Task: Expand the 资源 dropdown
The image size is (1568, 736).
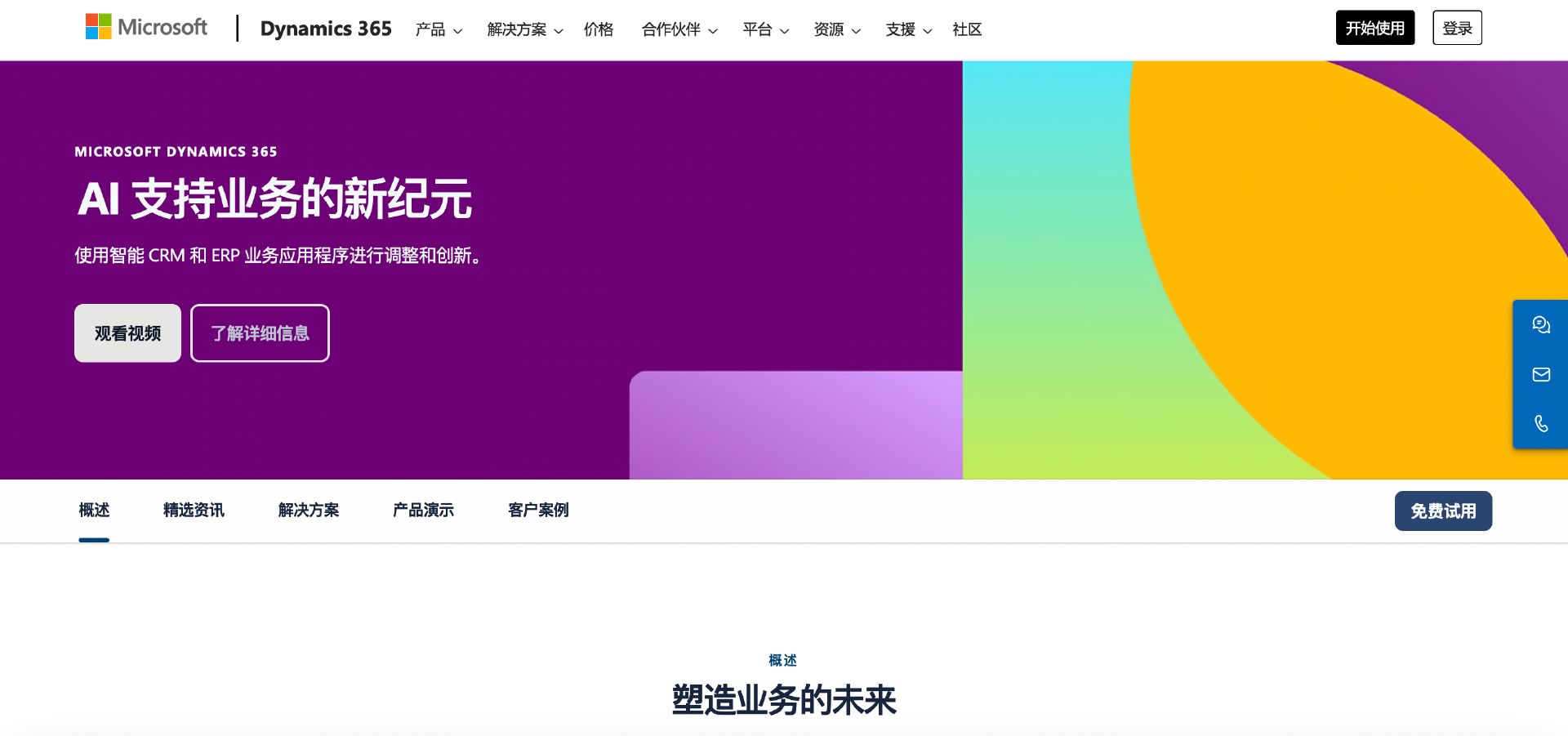Action: 837,29
